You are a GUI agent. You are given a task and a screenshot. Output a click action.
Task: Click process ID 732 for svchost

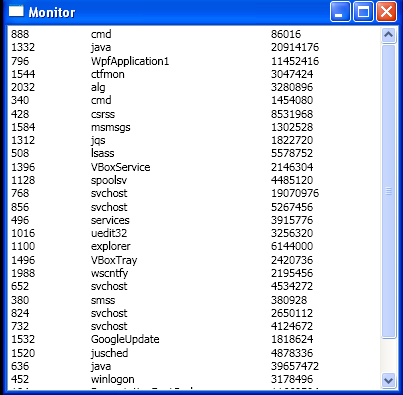(x=20, y=326)
